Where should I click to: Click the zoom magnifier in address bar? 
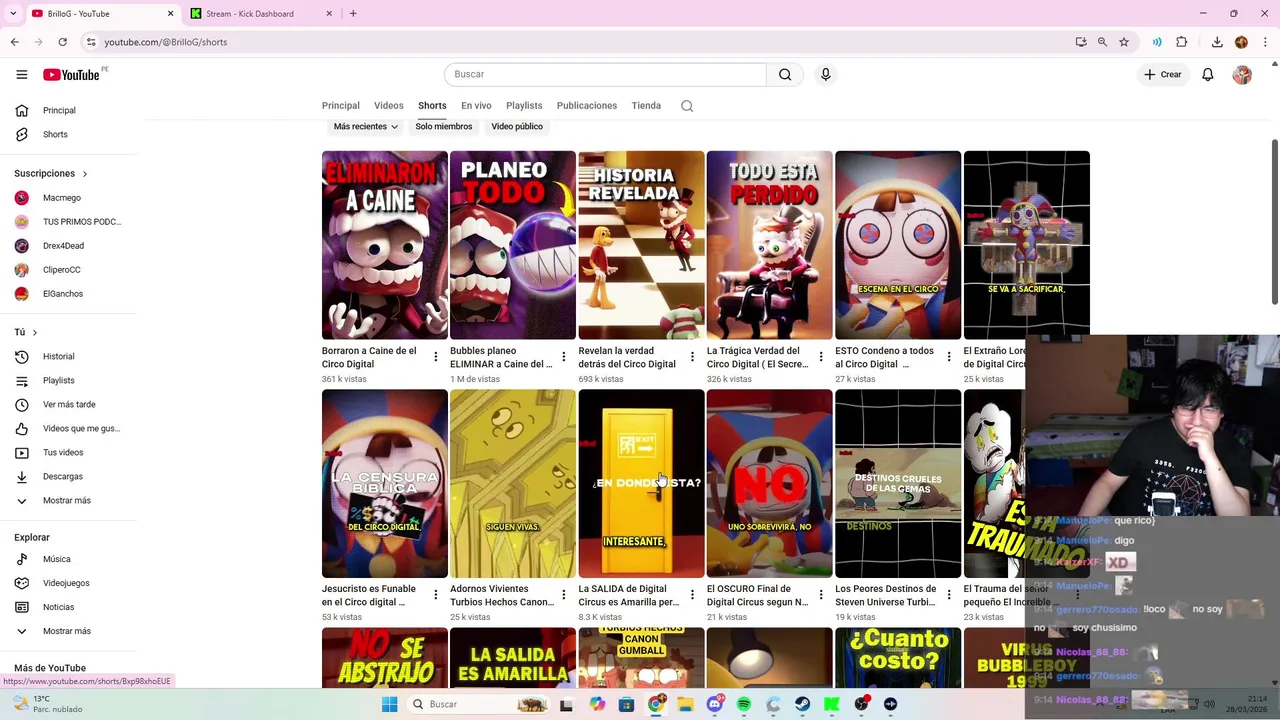pyautogui.click(x=1102, y=42)
